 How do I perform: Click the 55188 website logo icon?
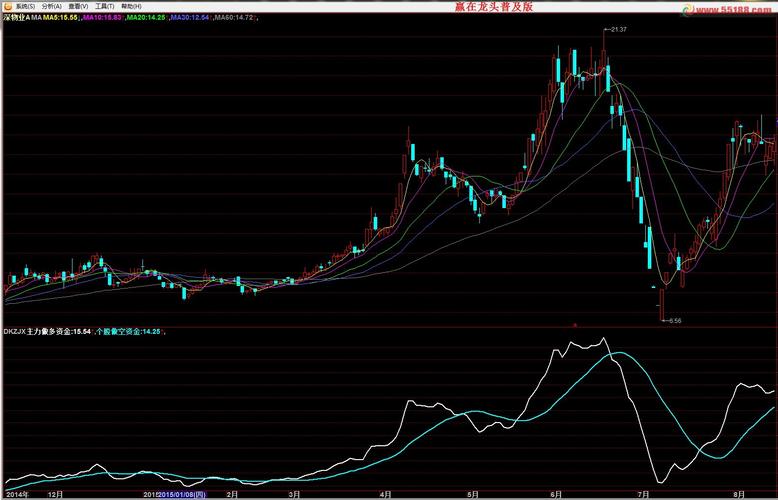687,9
